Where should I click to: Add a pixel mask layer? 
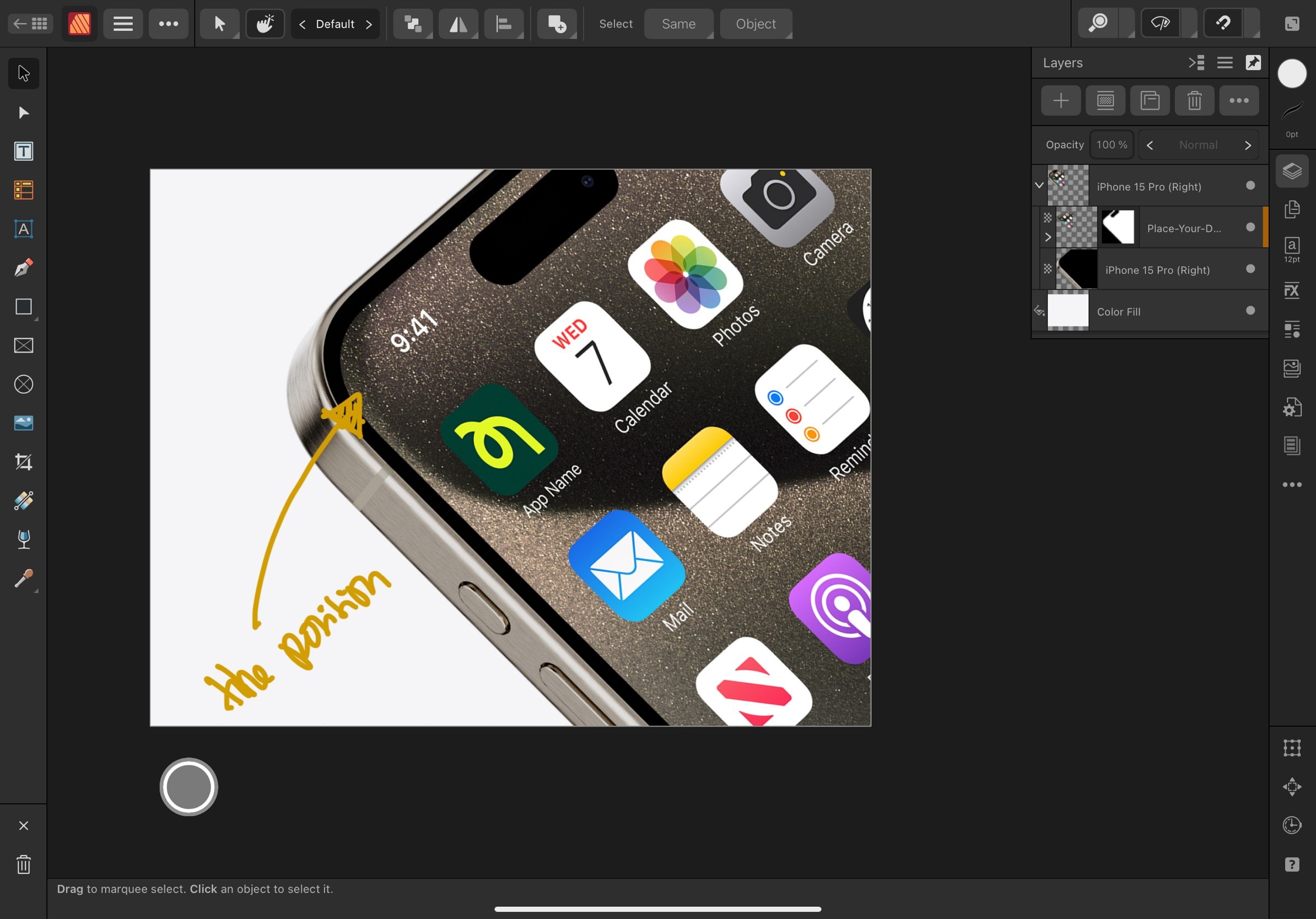point(1105,100)
